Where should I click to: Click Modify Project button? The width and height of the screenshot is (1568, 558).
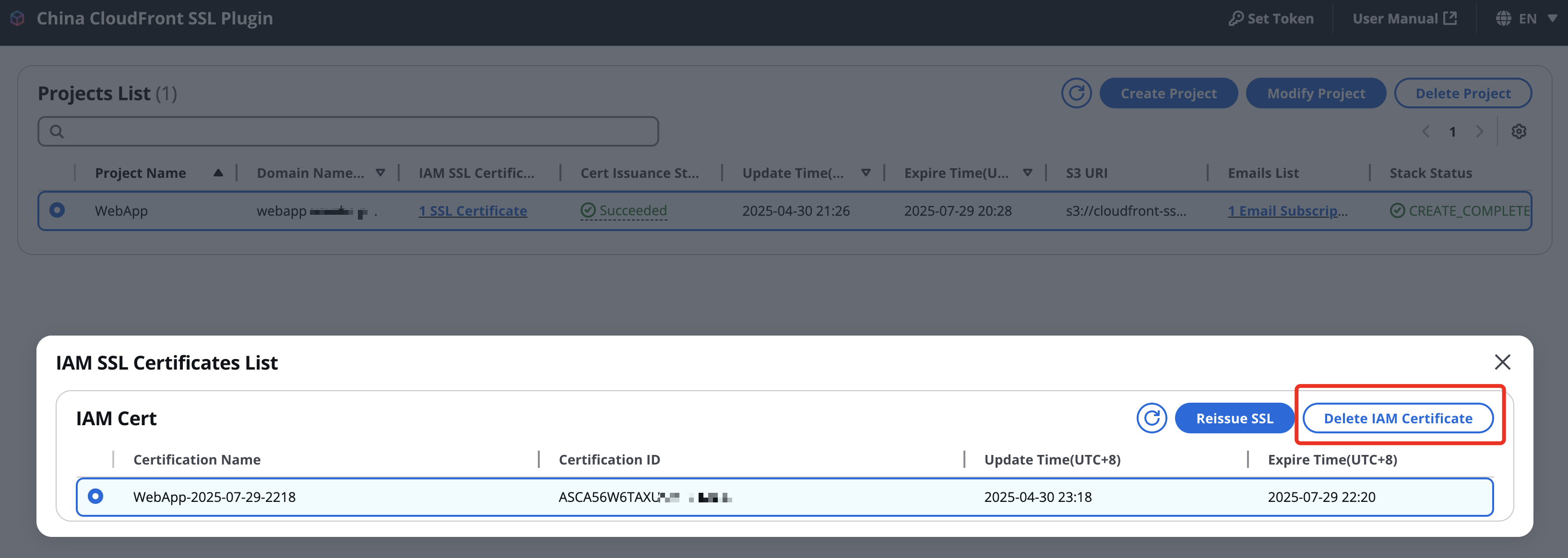[1316, 93]
